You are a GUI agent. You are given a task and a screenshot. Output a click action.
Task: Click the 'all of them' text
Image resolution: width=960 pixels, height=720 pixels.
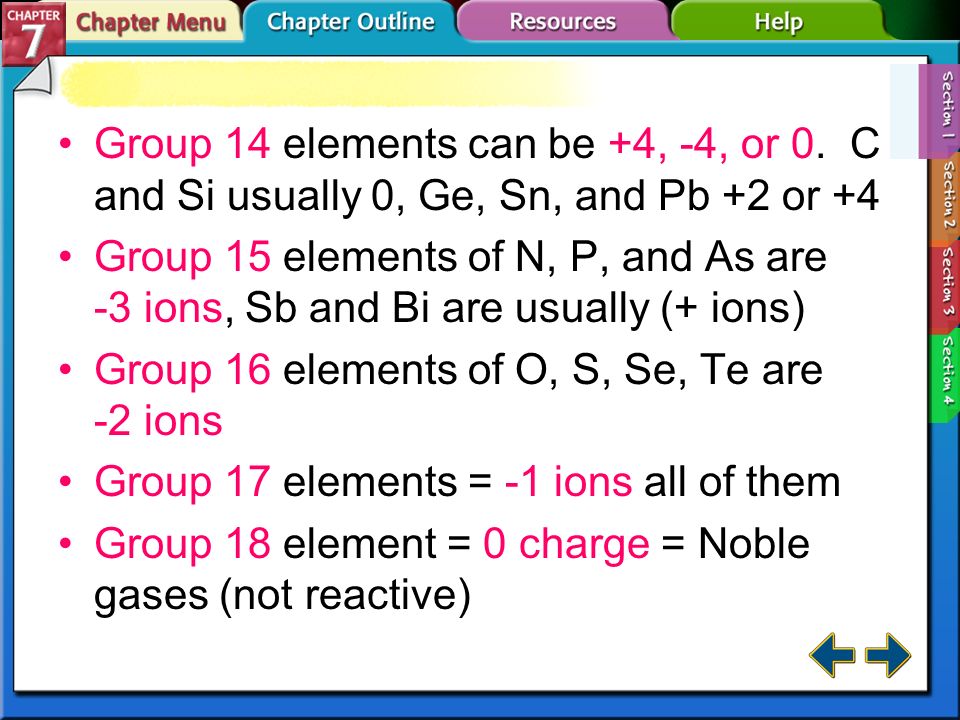tap(742, 482)
